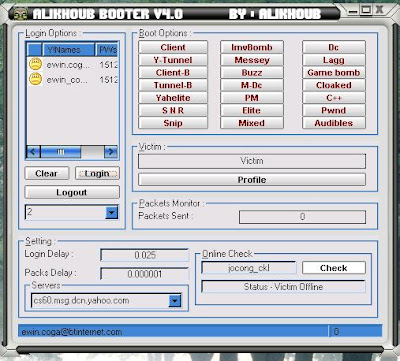Image resolution: width=400 pixels, height=361 pixels.
Task: Click the Snip button
Action: 173,123
